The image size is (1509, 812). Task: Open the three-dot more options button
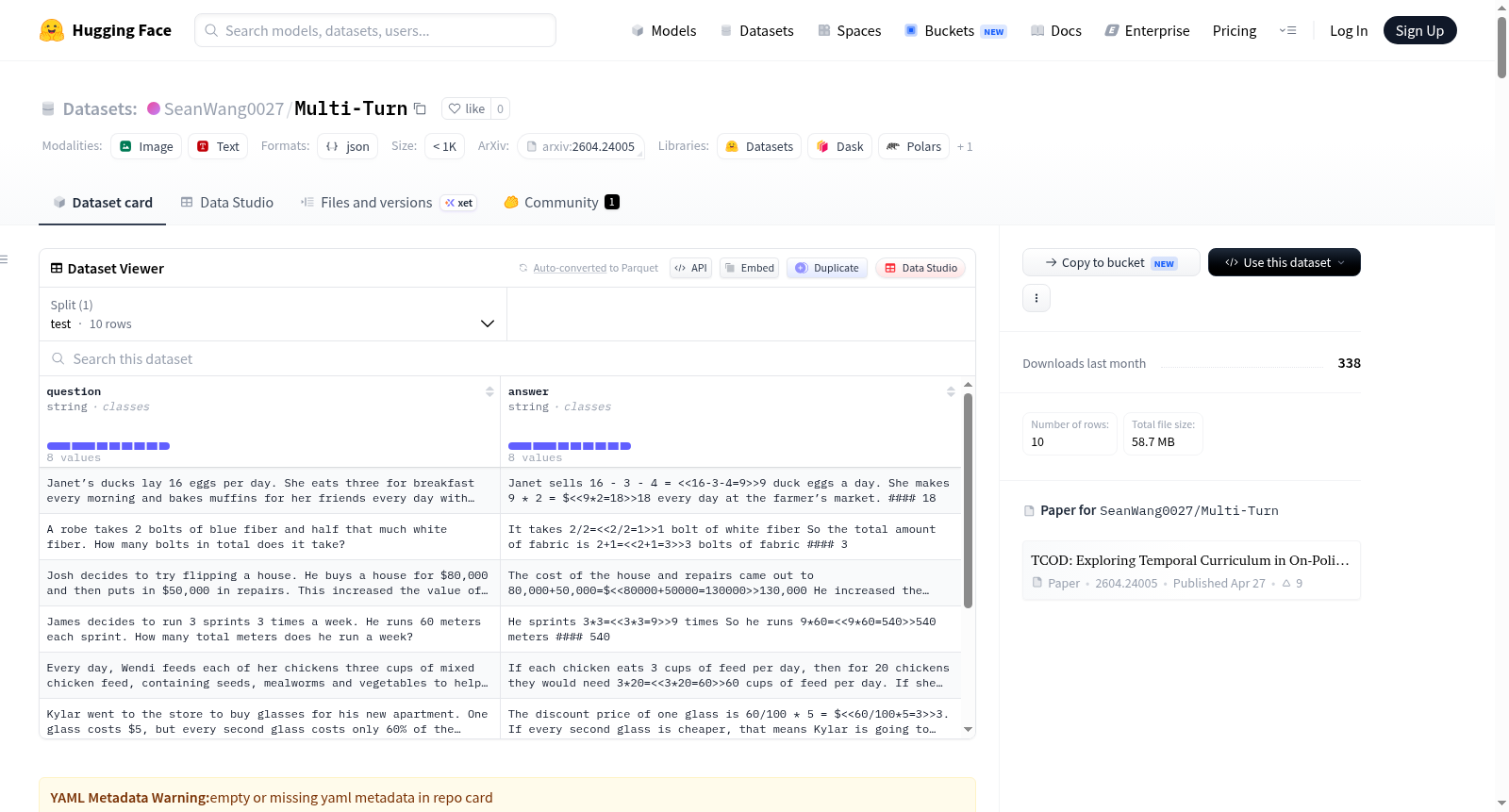(x=1036, y=298)
